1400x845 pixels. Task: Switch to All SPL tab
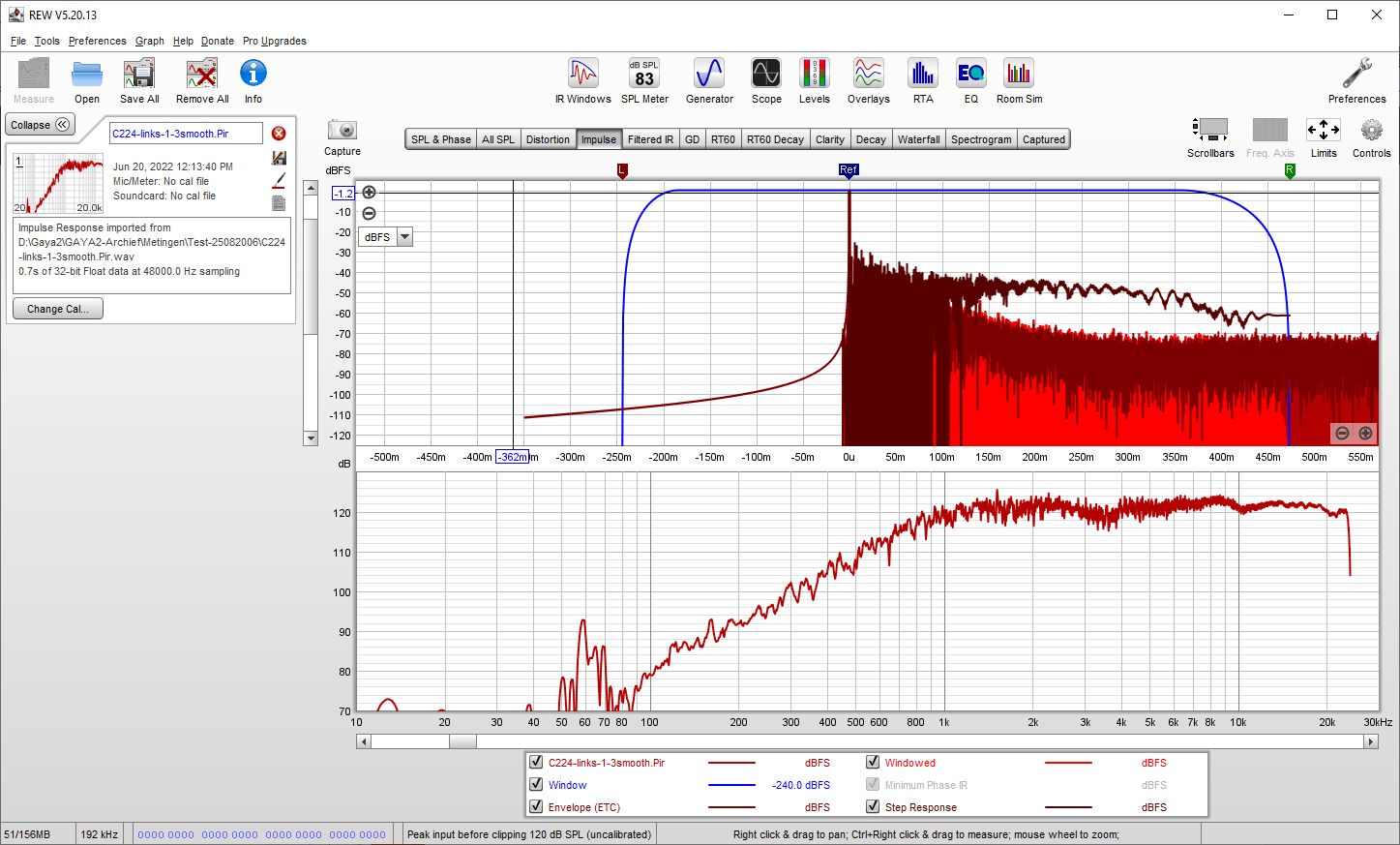click(x=498, y=139)
